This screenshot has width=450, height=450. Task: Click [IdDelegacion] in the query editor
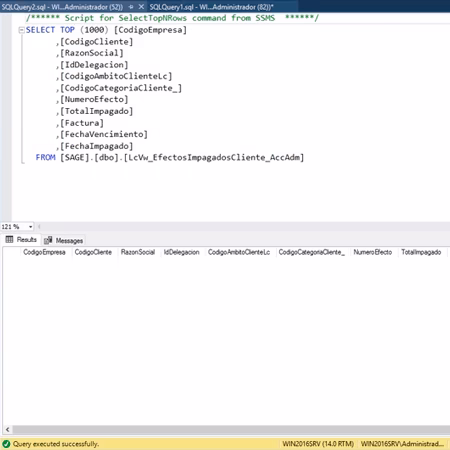click(94, 65)
